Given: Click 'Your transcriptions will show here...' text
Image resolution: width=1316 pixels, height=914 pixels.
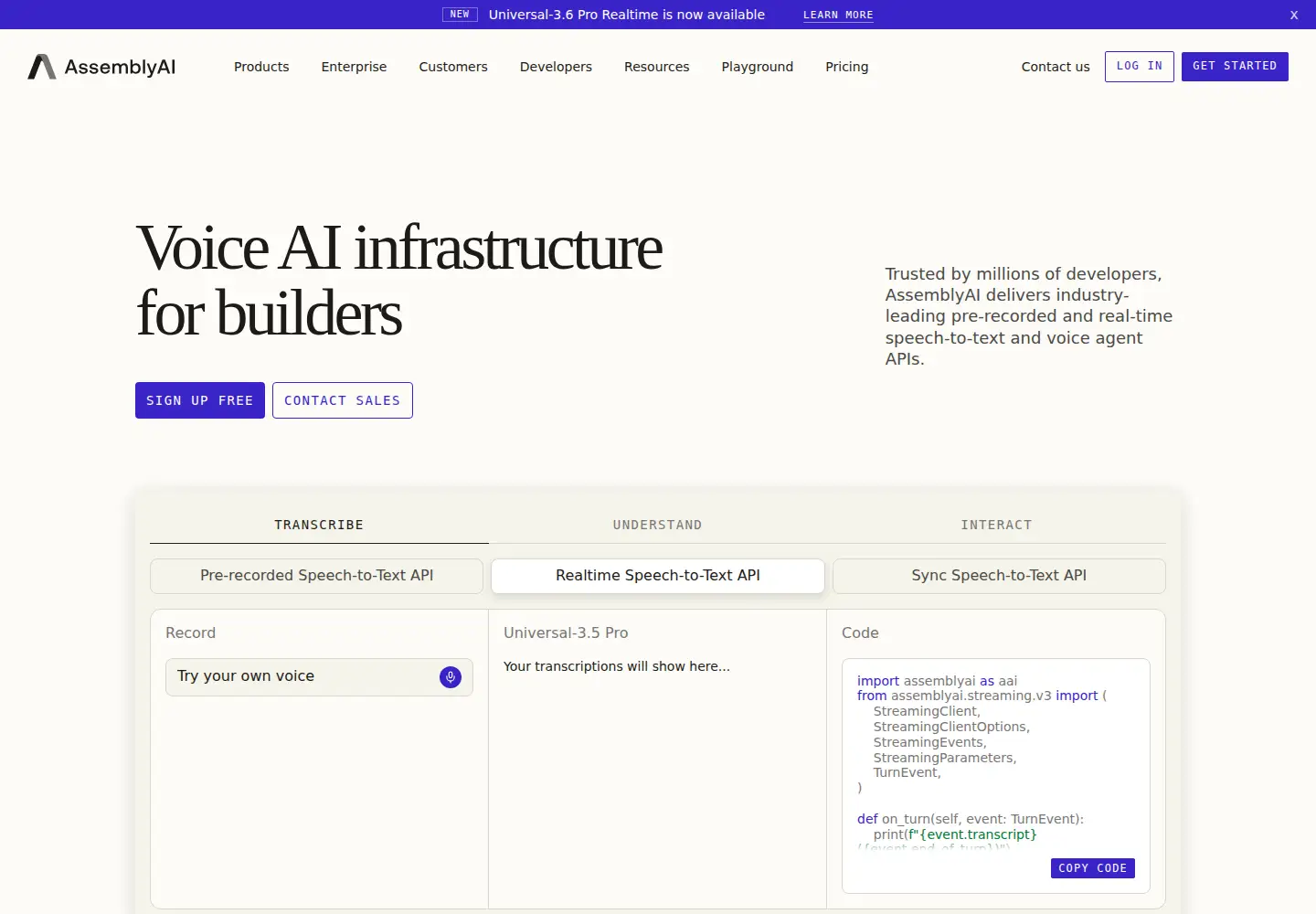Looking at the screenshot, I should click(617, 666).
